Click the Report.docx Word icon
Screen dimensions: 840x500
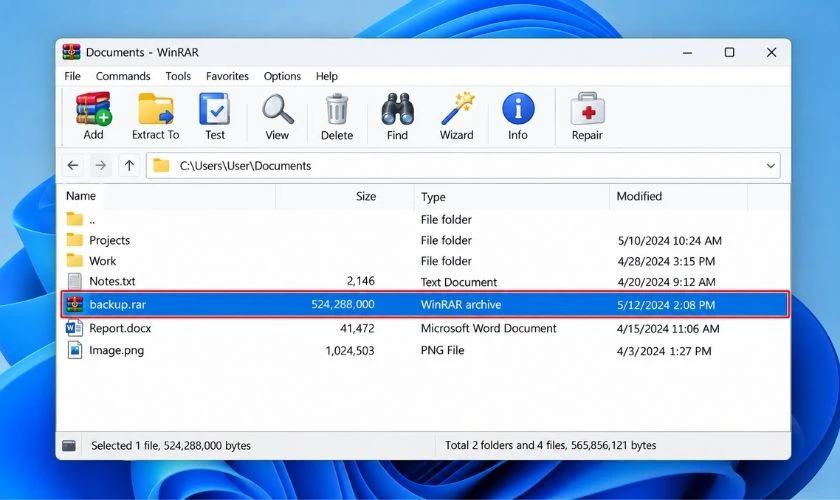click(x=74, y=328)
